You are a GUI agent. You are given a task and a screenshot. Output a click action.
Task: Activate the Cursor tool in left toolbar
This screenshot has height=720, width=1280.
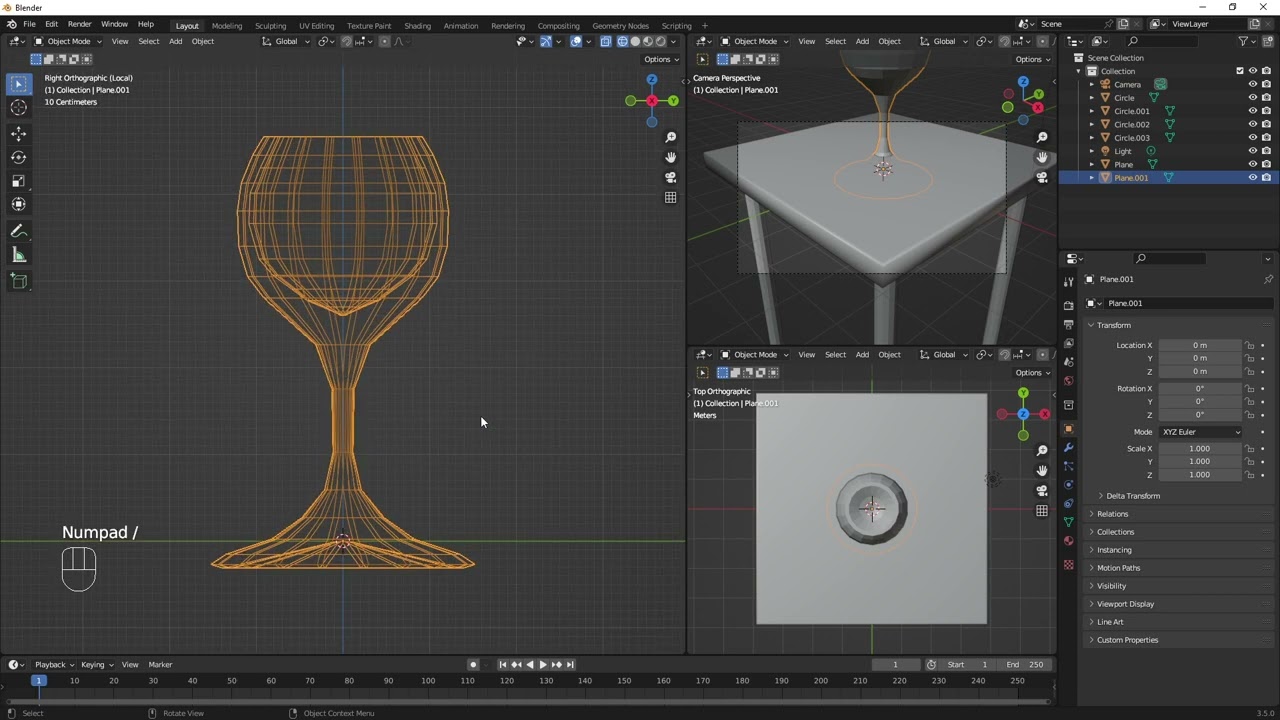tap(19, 108)
